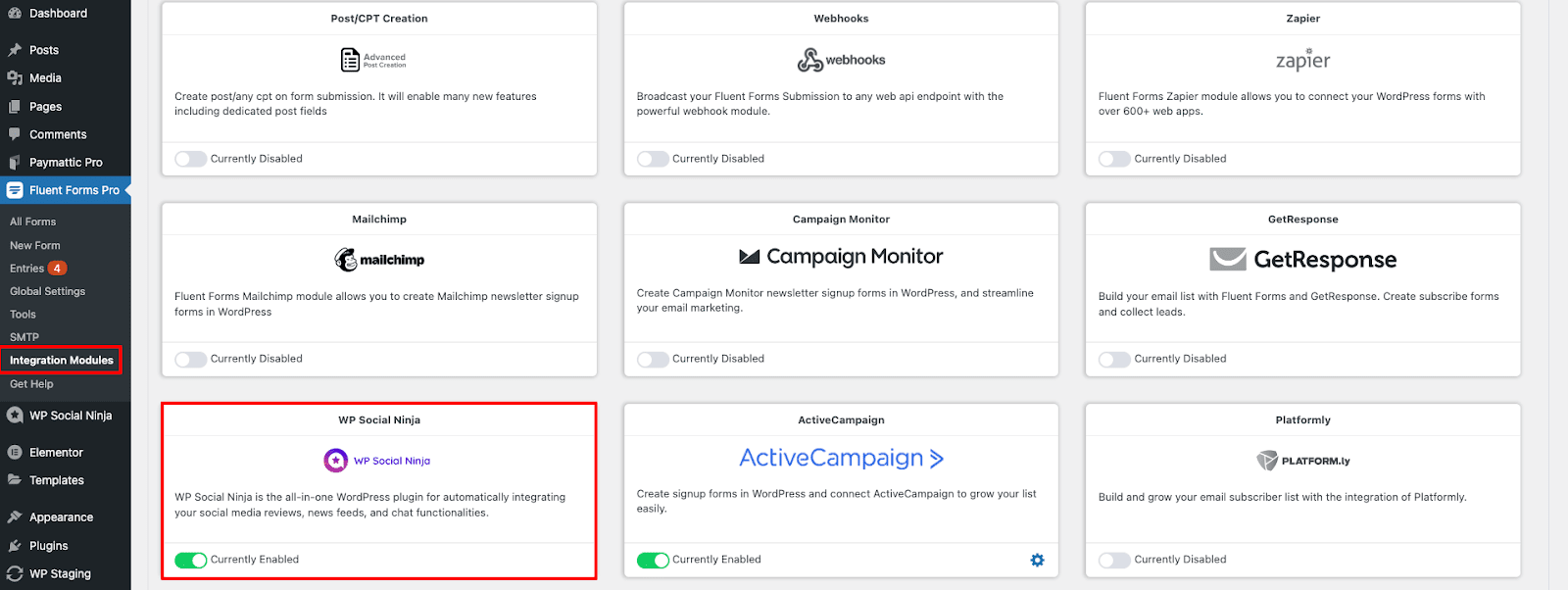Enable the Zapier module toggle
The image size is (1568, 590).
click(x=1114, y=159)
